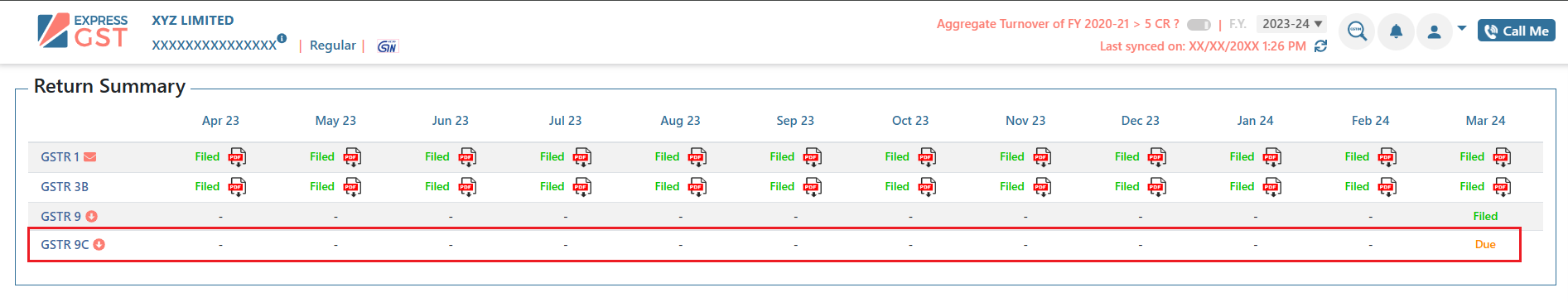Click the GSTR 3B row label
The height and width of the screenshot is (302, 1568).
(65, 187)
